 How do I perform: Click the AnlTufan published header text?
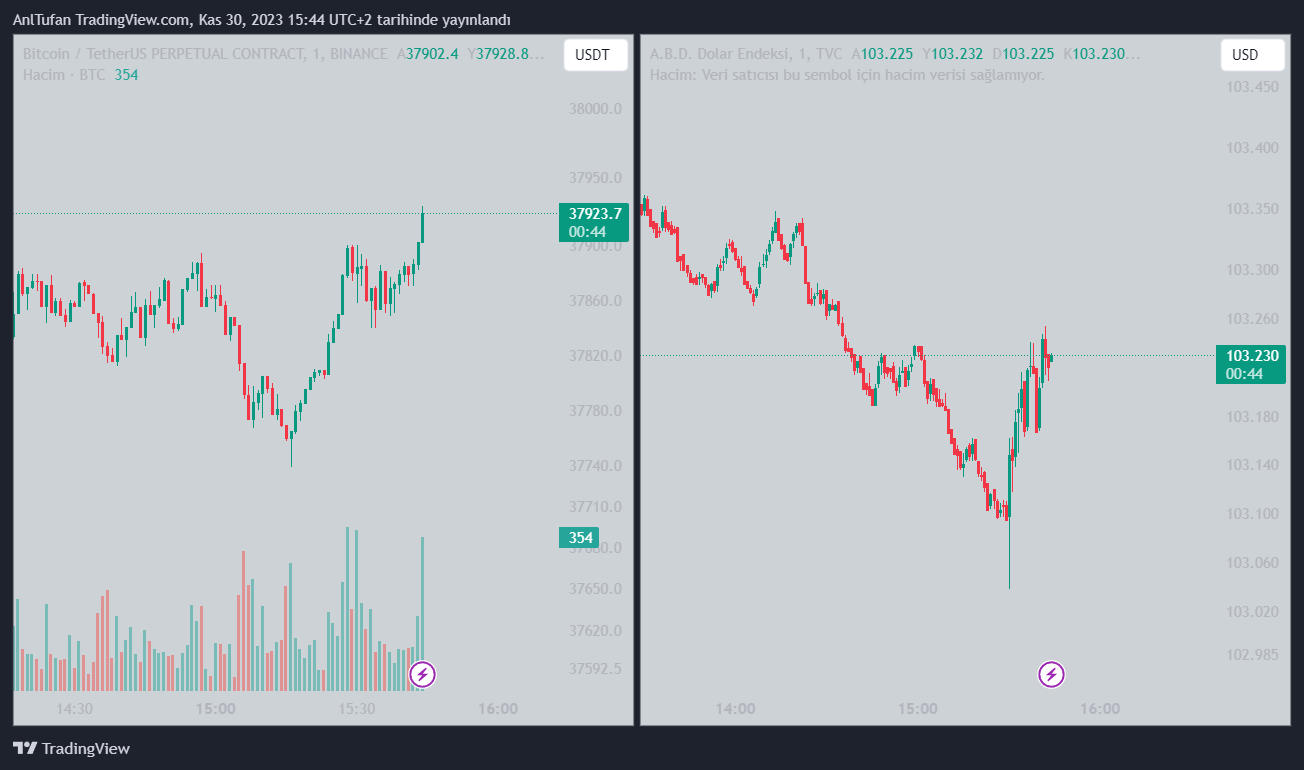262,20
